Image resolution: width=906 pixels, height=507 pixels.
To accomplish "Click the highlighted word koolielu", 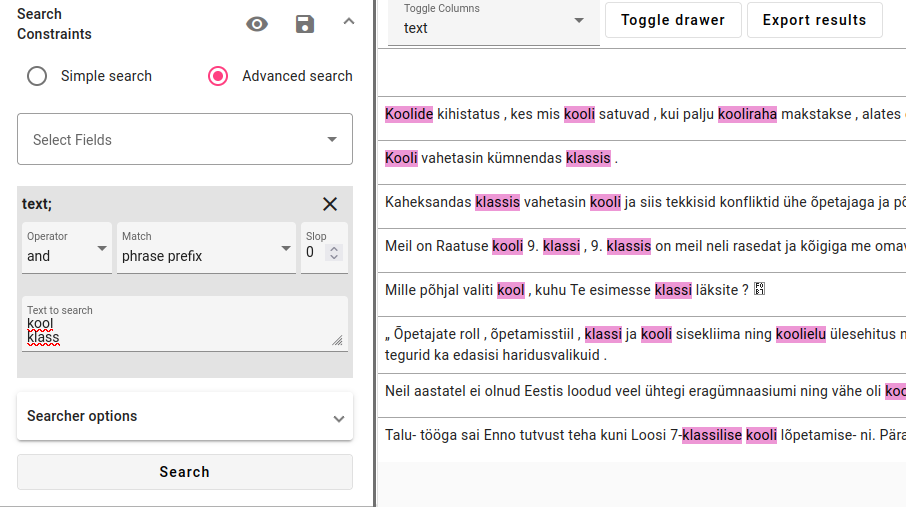I will pyautogui.click(x=801, y=334).
